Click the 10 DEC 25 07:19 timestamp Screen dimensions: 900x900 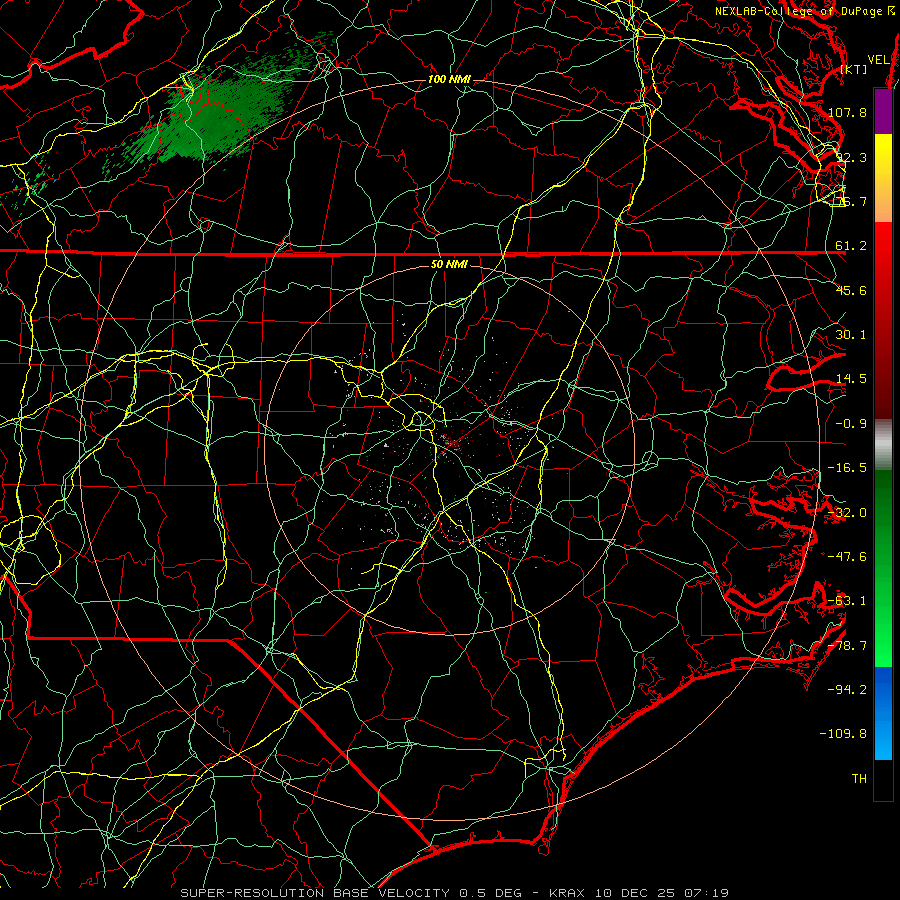[661, 893]
